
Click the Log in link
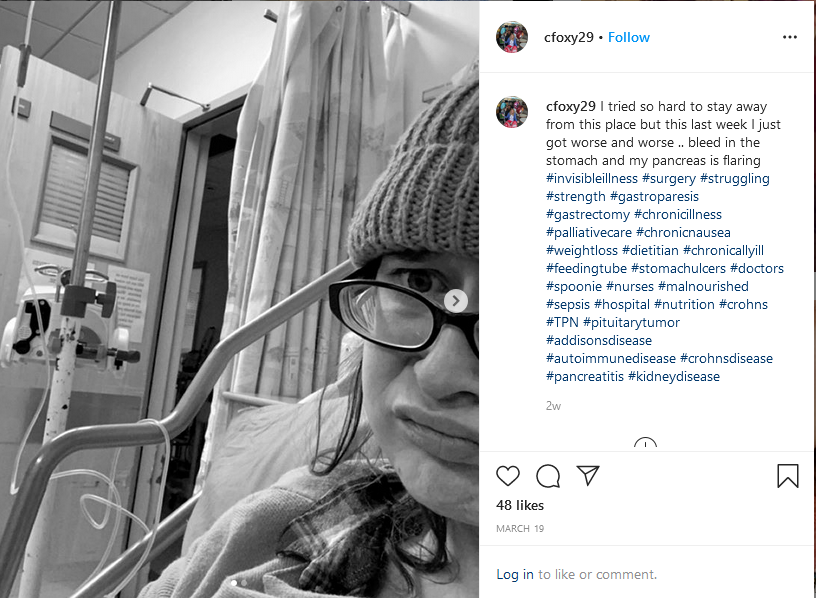point(515,574)
